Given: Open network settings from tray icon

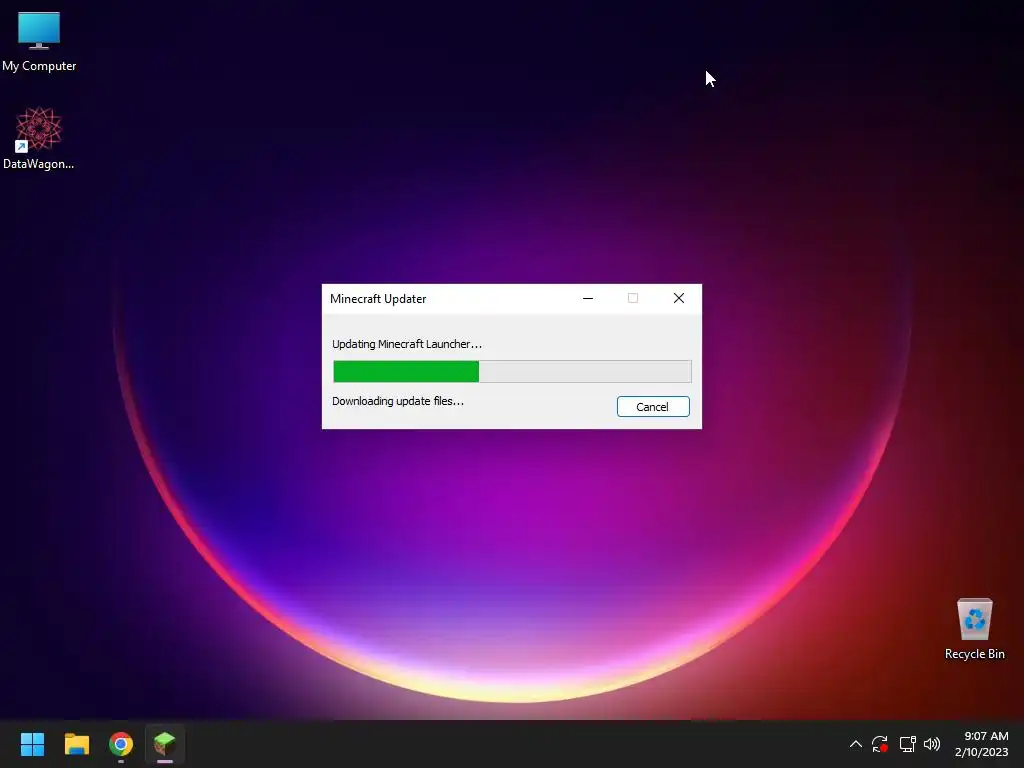Looking at the screenshot, I should tap(907, 744).
